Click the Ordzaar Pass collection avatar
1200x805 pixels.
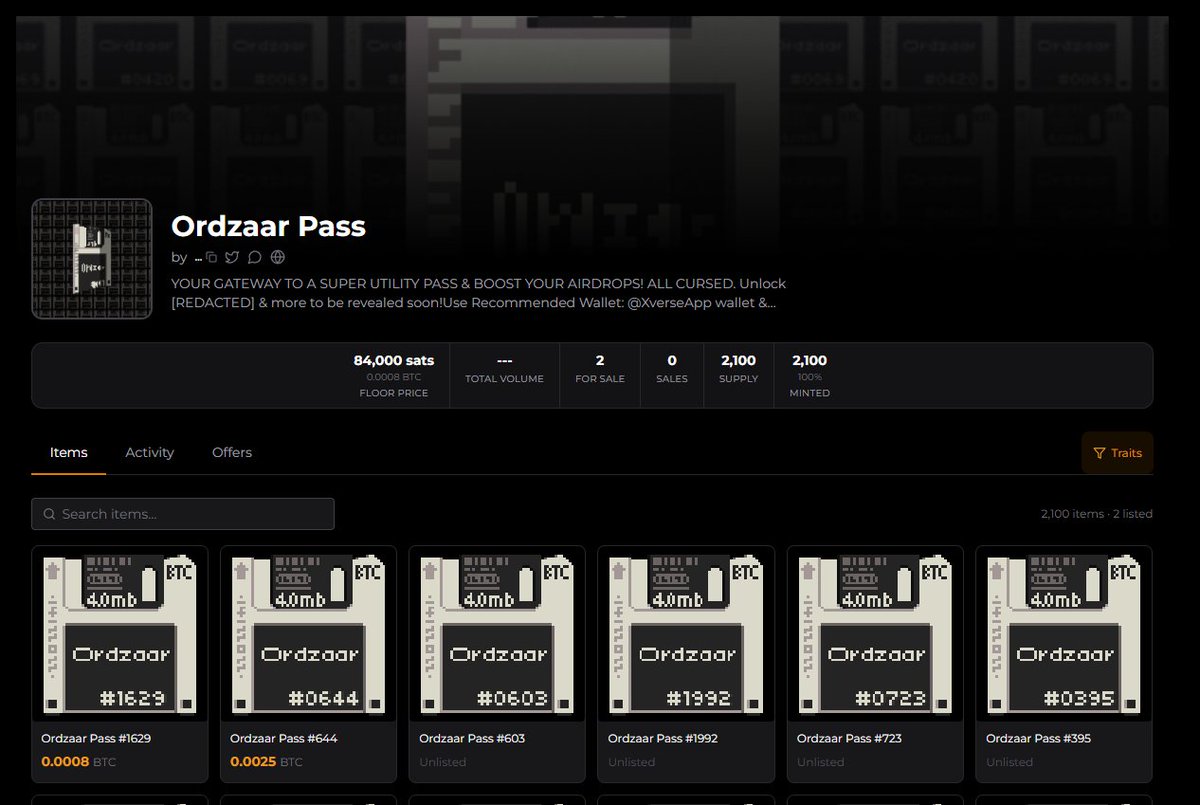(x=92, y=259)
